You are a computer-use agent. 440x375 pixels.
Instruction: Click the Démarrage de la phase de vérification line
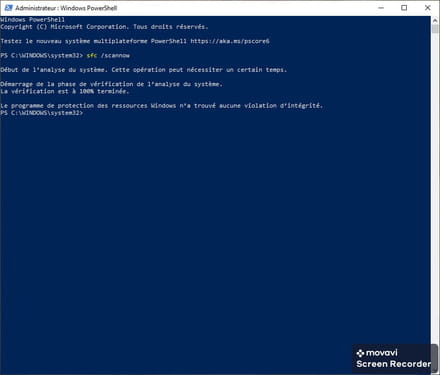tap(111, 84)
